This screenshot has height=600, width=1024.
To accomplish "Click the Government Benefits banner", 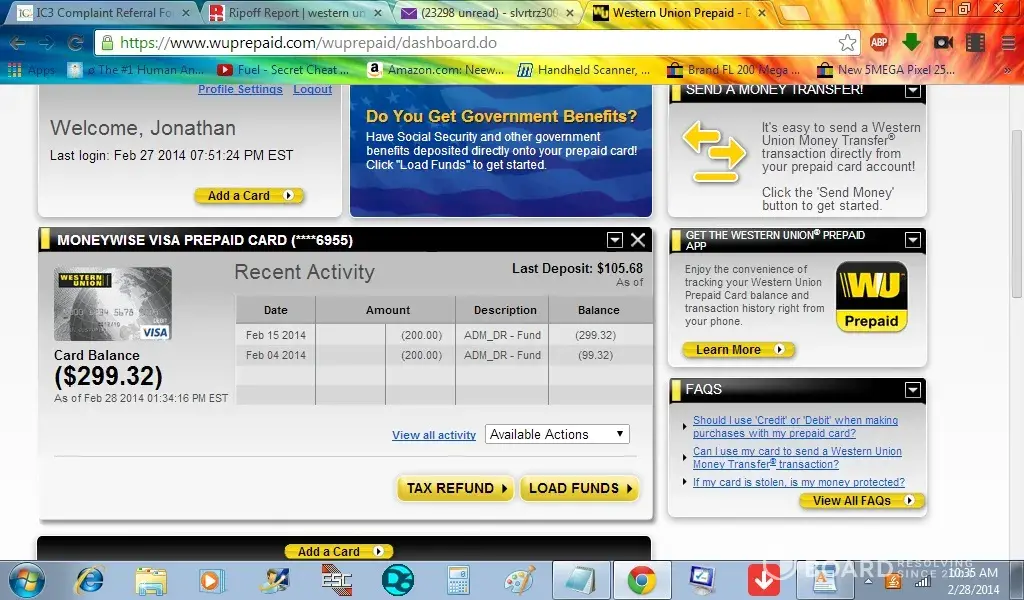I will coord(501,151).
